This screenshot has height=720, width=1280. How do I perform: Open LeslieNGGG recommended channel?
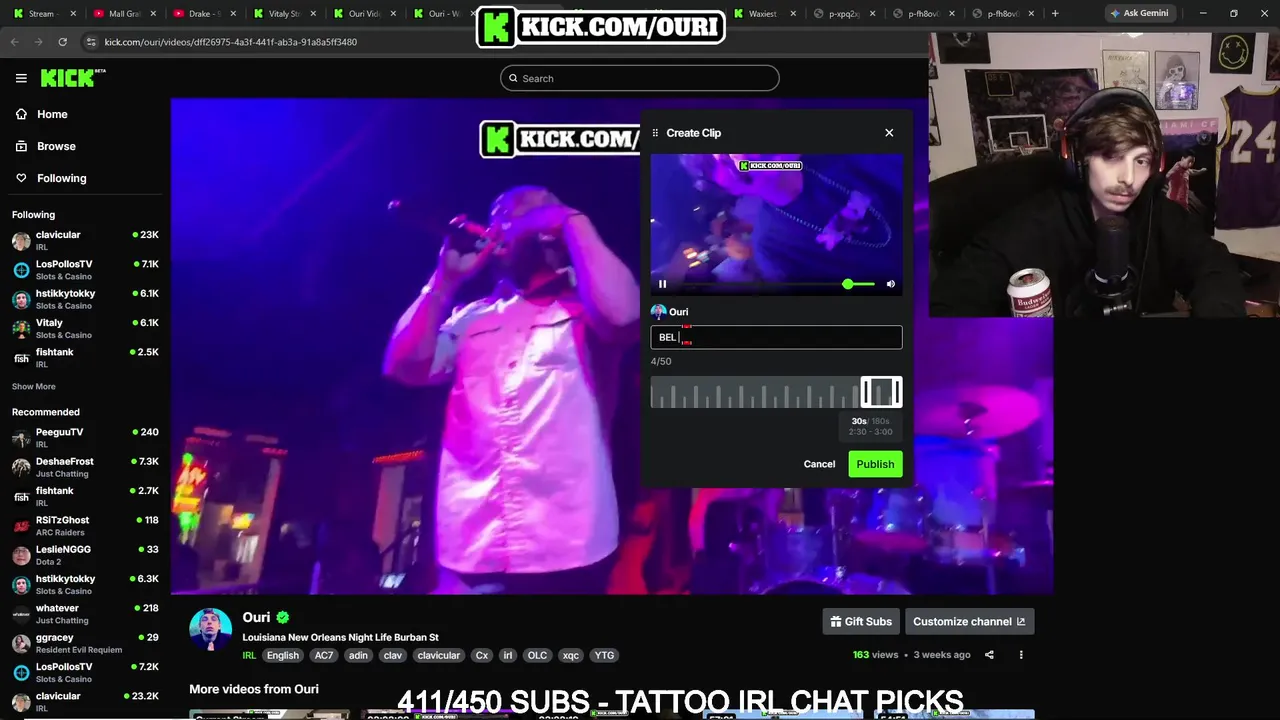(86, 555)
